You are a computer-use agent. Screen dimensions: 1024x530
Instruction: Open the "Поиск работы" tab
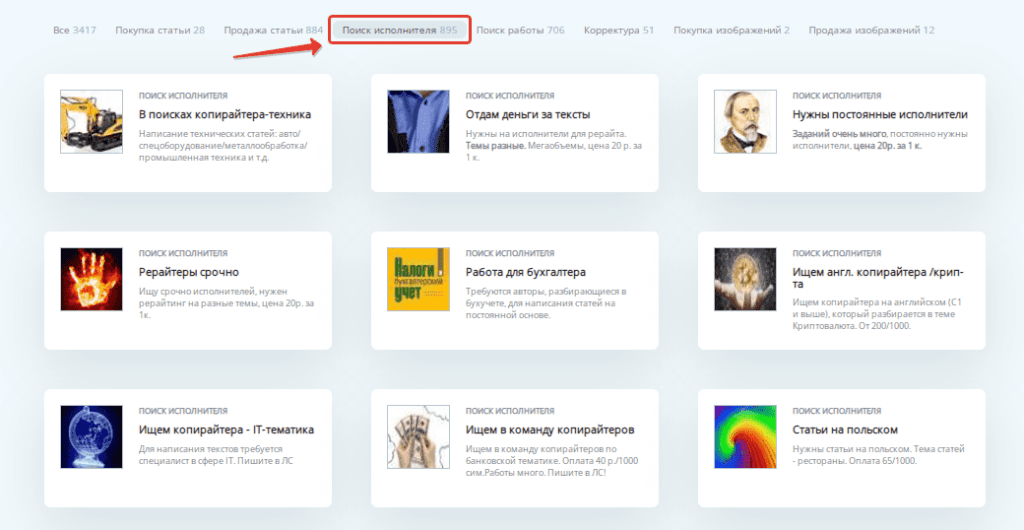click(520, 30)
